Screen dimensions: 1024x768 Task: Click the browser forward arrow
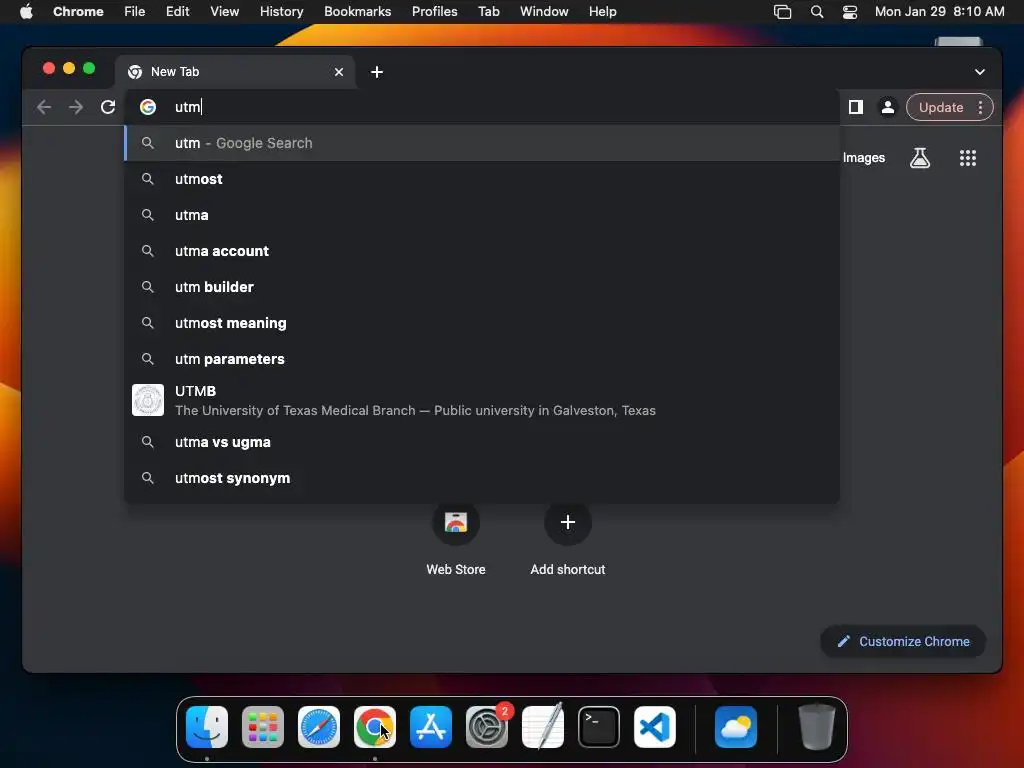pyautogui.click(x=76, y=107)
